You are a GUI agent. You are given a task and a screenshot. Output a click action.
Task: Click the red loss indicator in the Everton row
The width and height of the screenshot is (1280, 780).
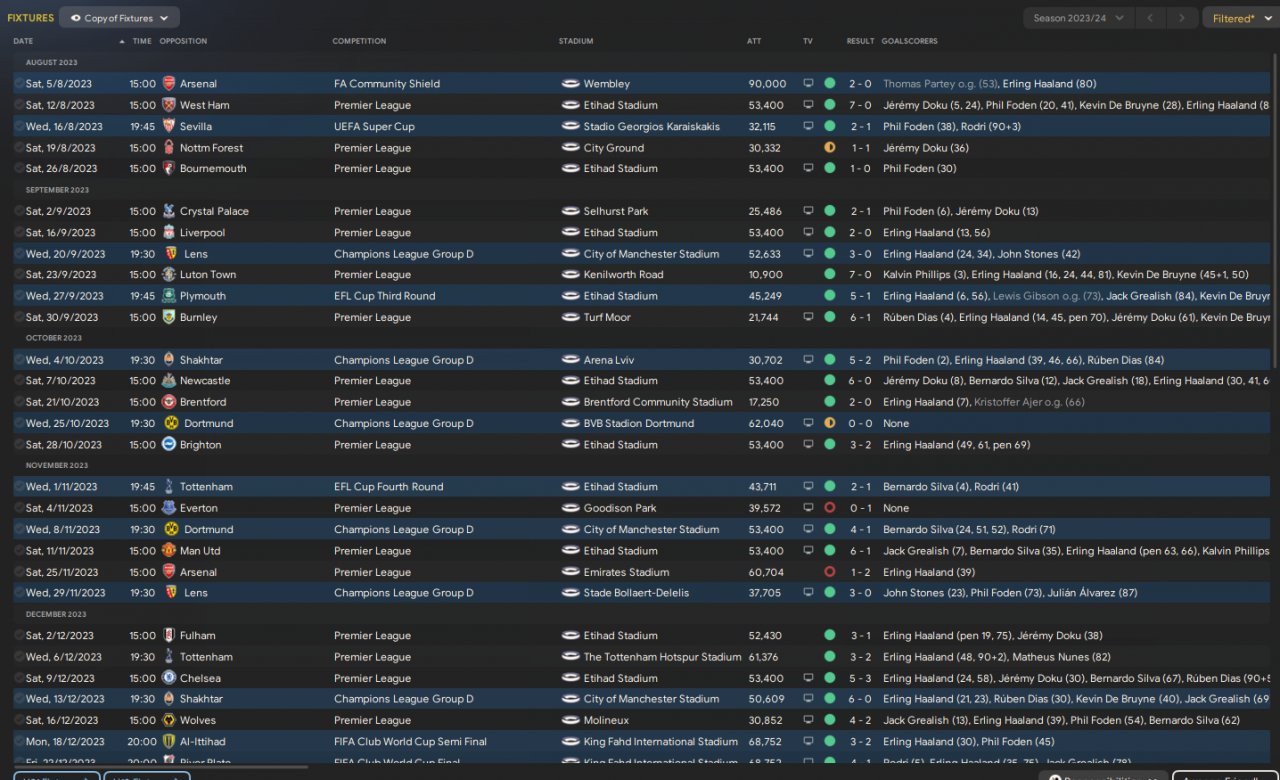click(829, 508)
